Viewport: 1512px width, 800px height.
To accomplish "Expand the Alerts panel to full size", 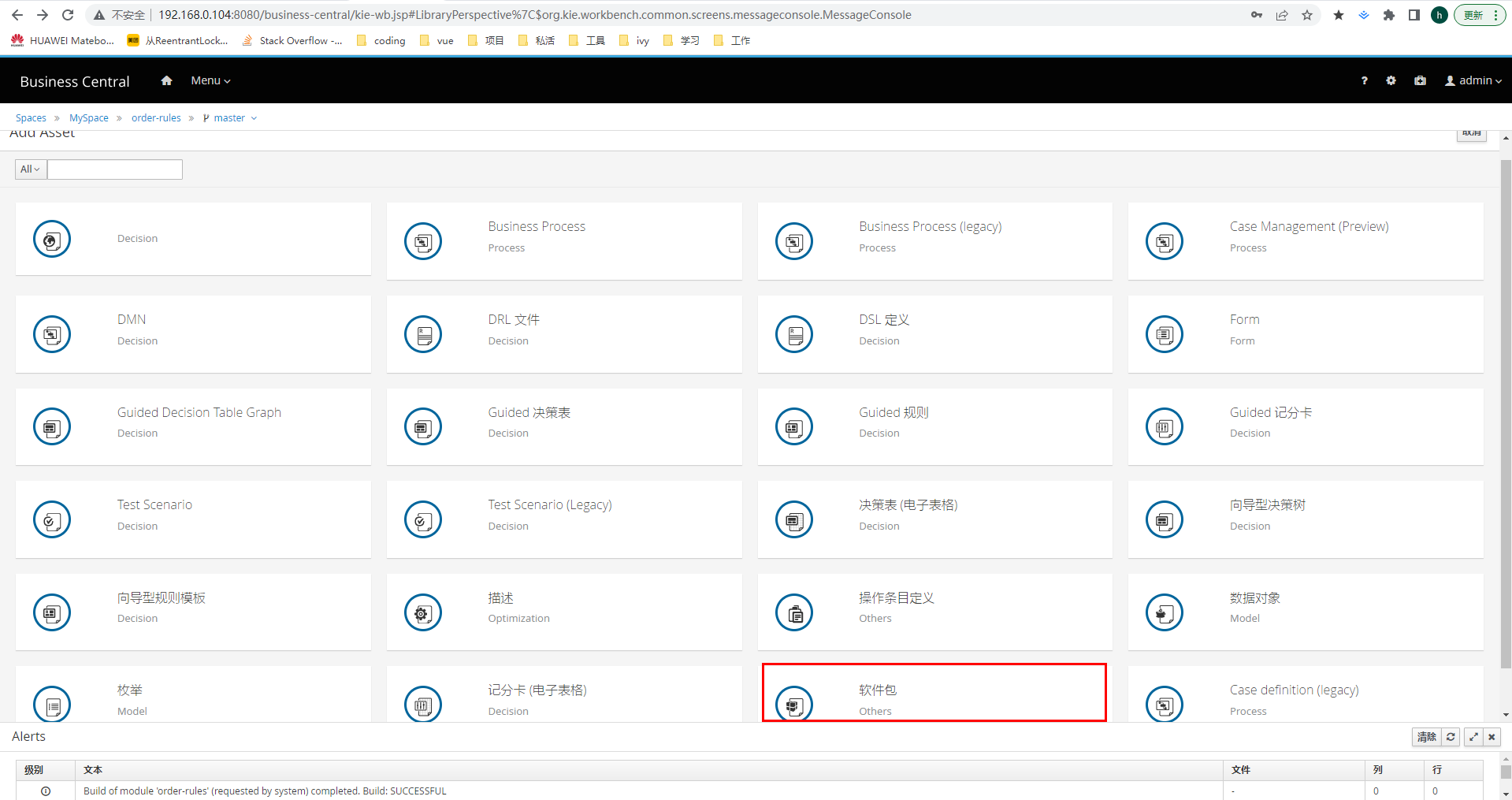I will [x=1473, y=737].
